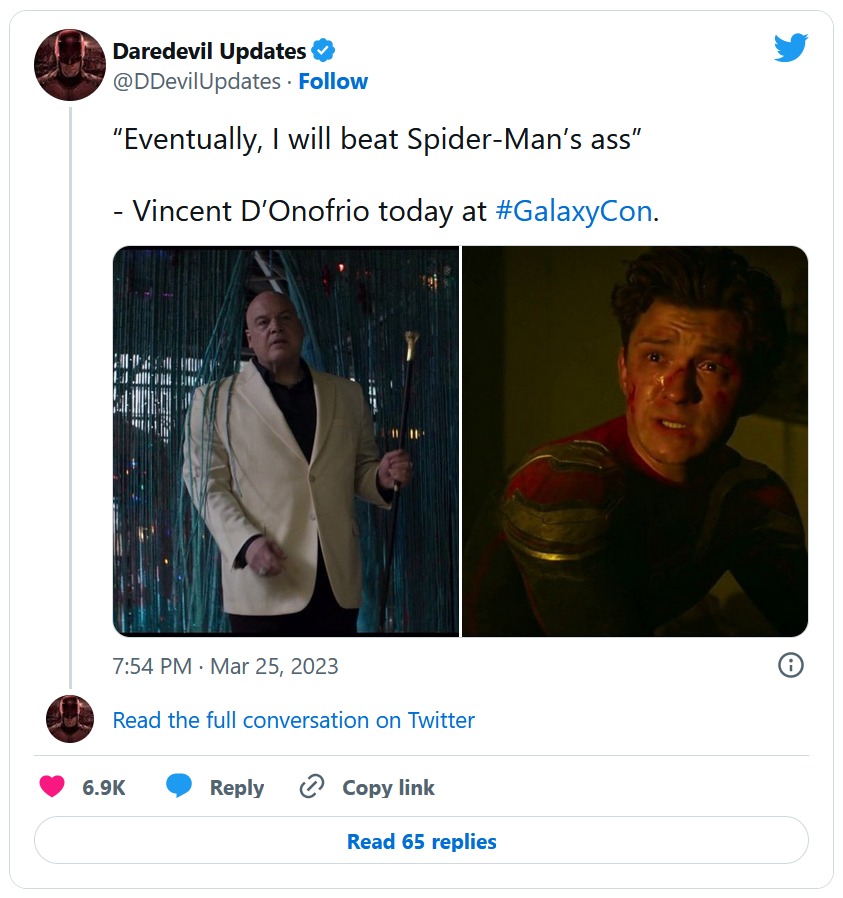Click the 6.9K likes count
Viewport: 843px width, 898px height.
(x=104, y=788)
